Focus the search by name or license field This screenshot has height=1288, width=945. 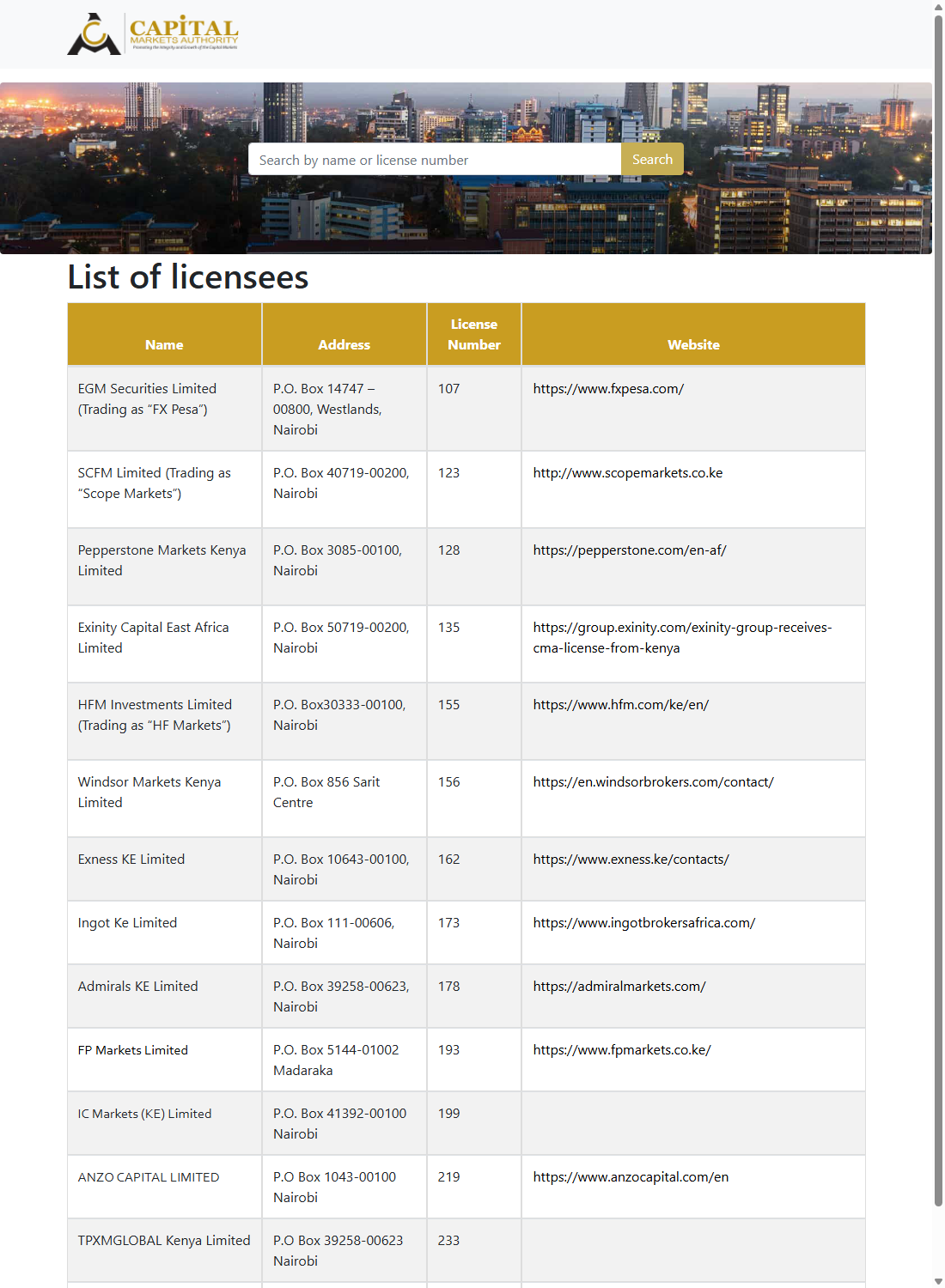(435, 160)
